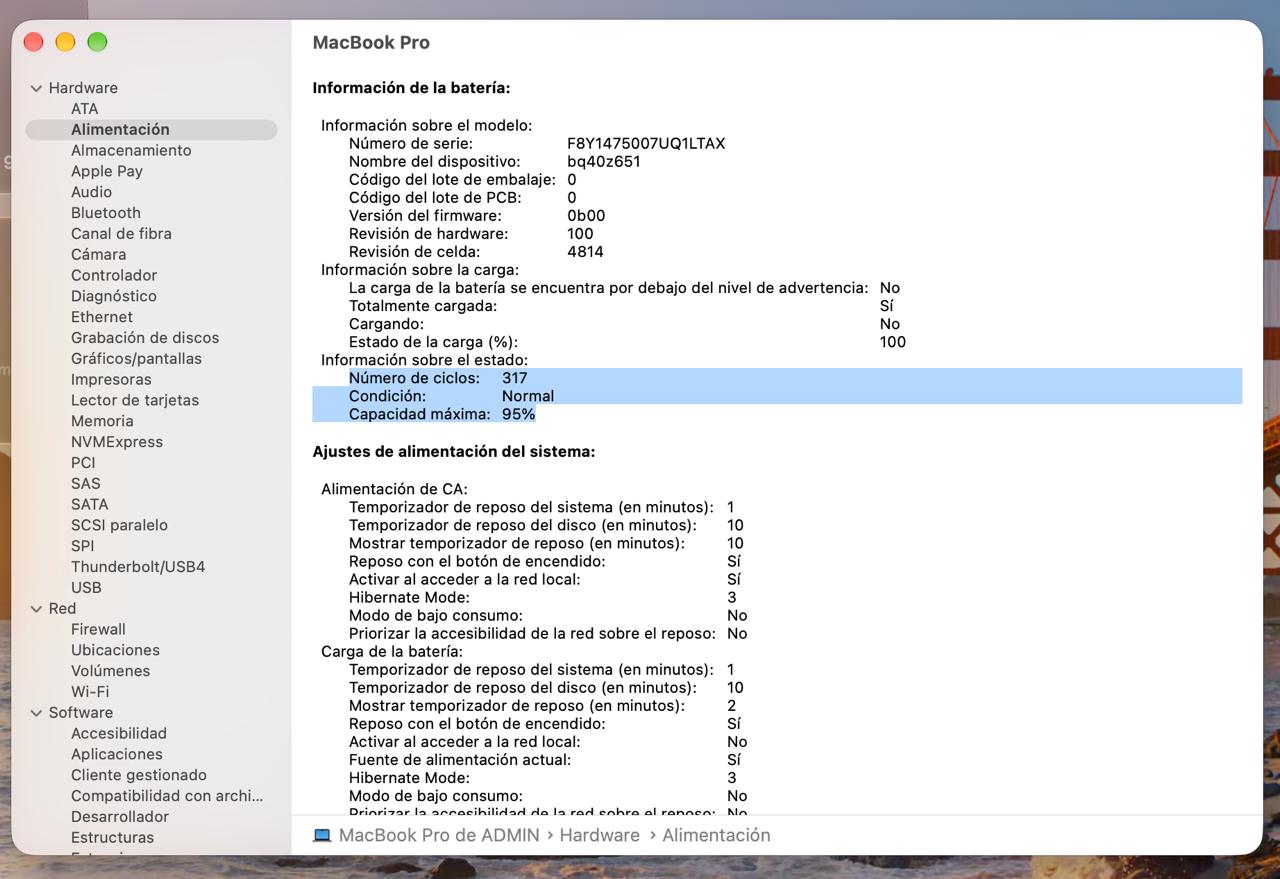Viewport: 1280px width, 879px height.
Task: Open Lector de tarjetas entry
Action: (135, 400)
